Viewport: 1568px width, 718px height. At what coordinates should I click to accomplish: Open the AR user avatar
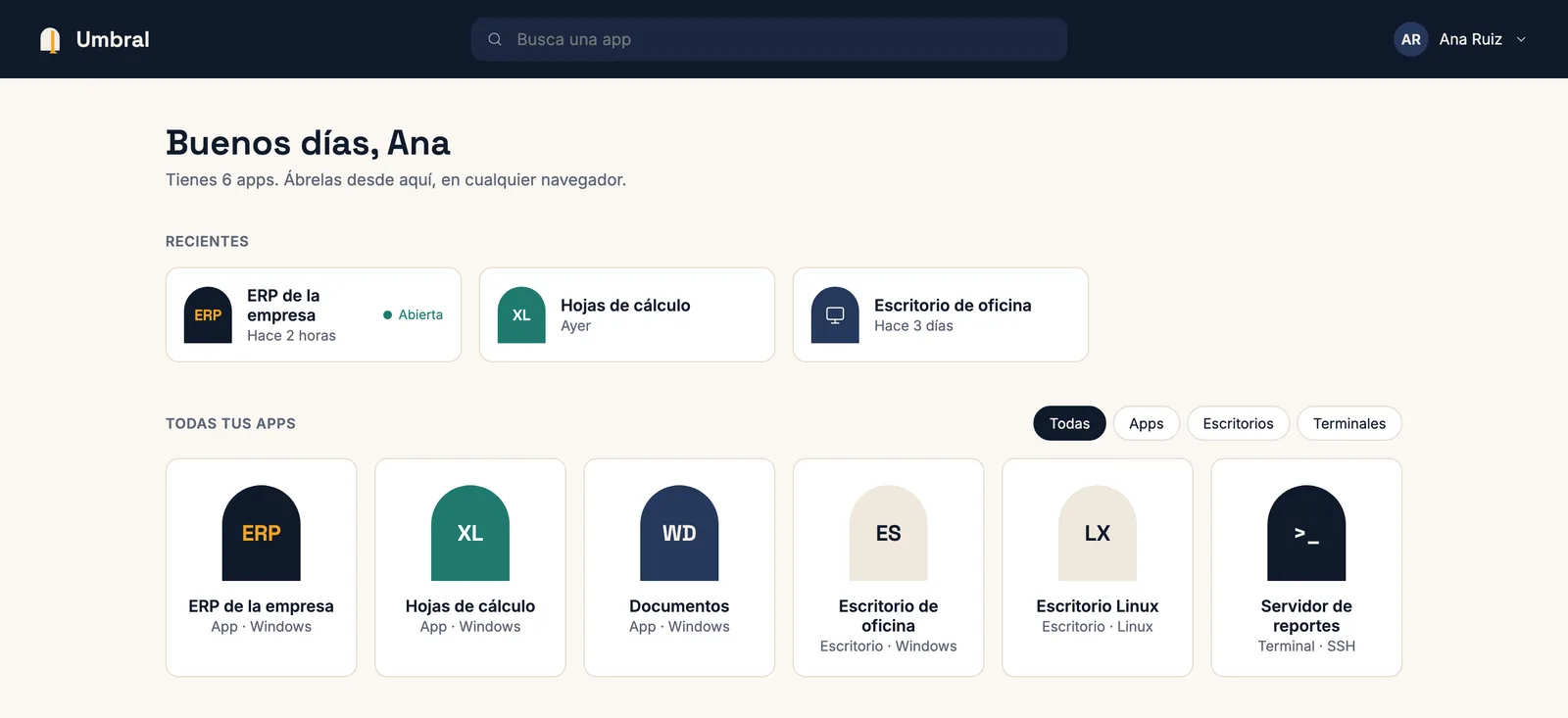(1410, 39)
